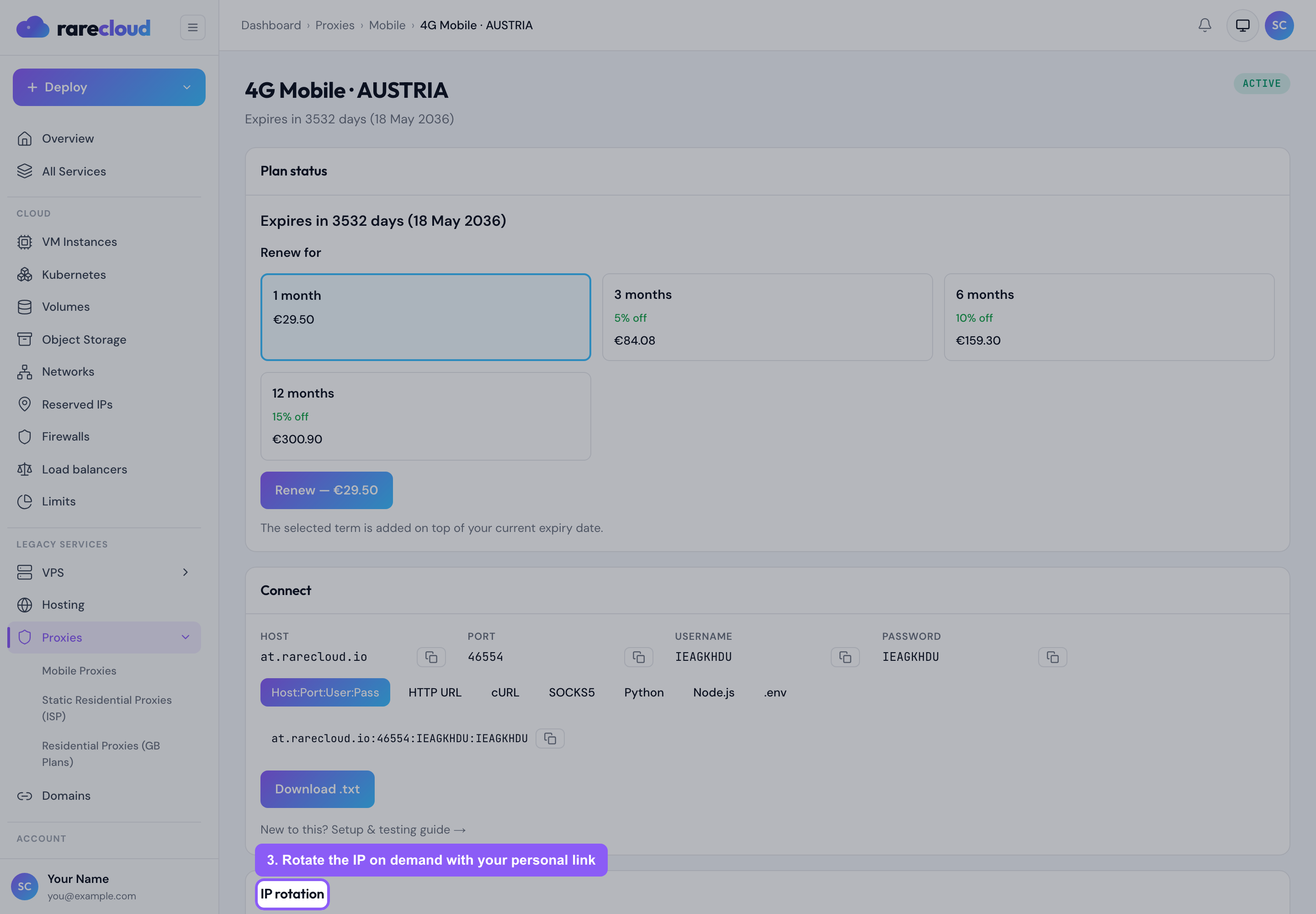Click the Limits pie chart icon
The image size is (1316, 914).
point(25,501)
